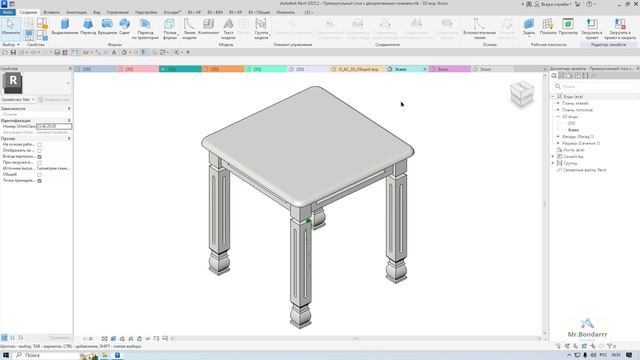
Task: Close the Свойства properties panel
Action: tap(70, 69)
